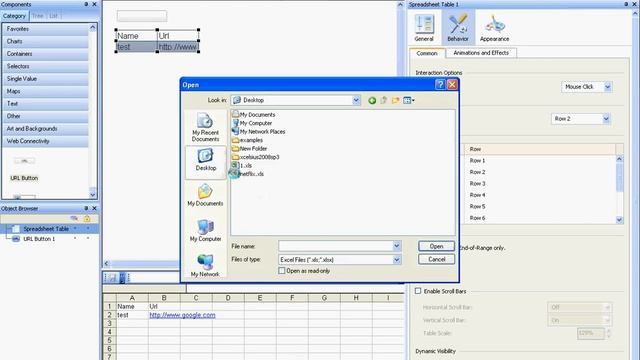
Task: Switch to the List tab
Action: 53,16
